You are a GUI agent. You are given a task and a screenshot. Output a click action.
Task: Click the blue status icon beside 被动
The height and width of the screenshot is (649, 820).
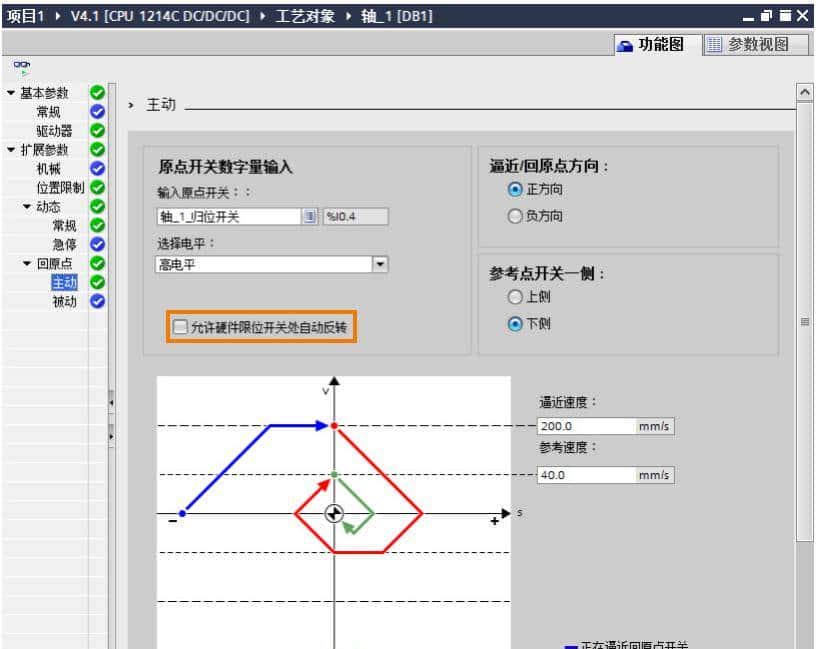click(96, 300)
